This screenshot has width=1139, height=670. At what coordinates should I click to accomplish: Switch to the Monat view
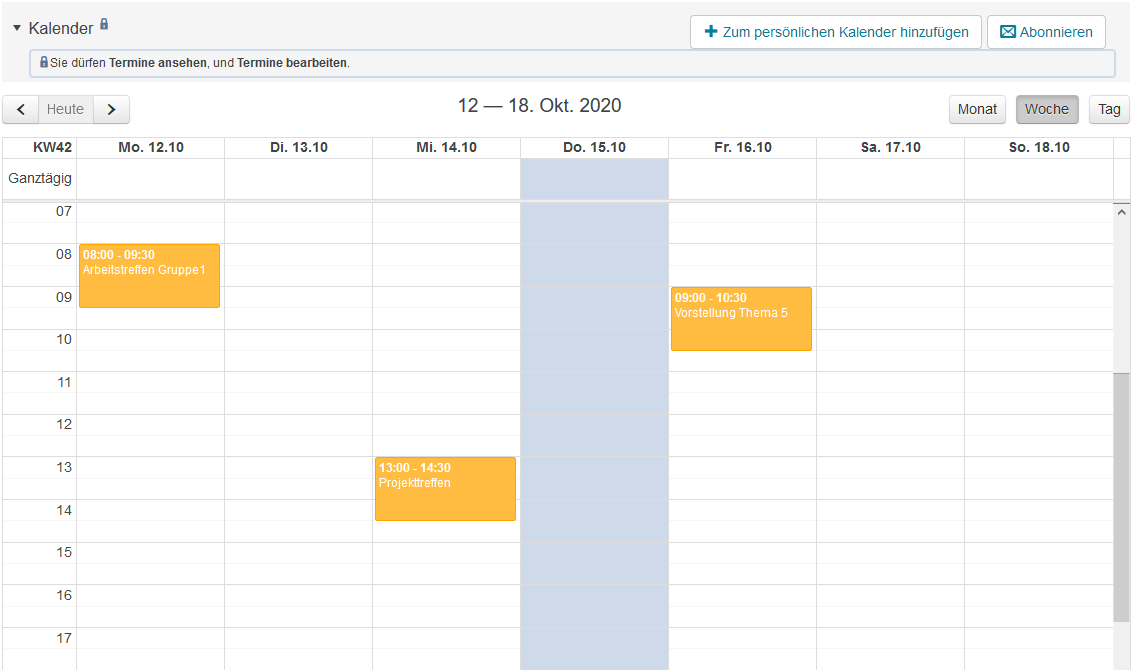[977, 109]
